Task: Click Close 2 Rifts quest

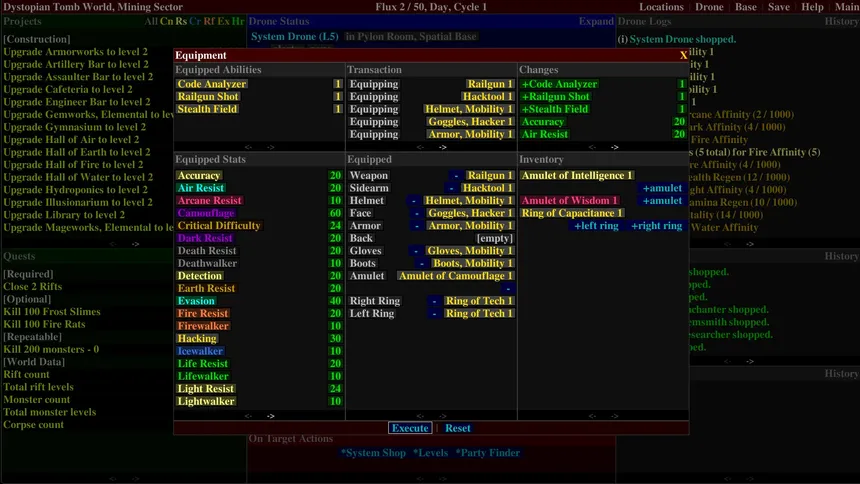Action: (32, 286)
